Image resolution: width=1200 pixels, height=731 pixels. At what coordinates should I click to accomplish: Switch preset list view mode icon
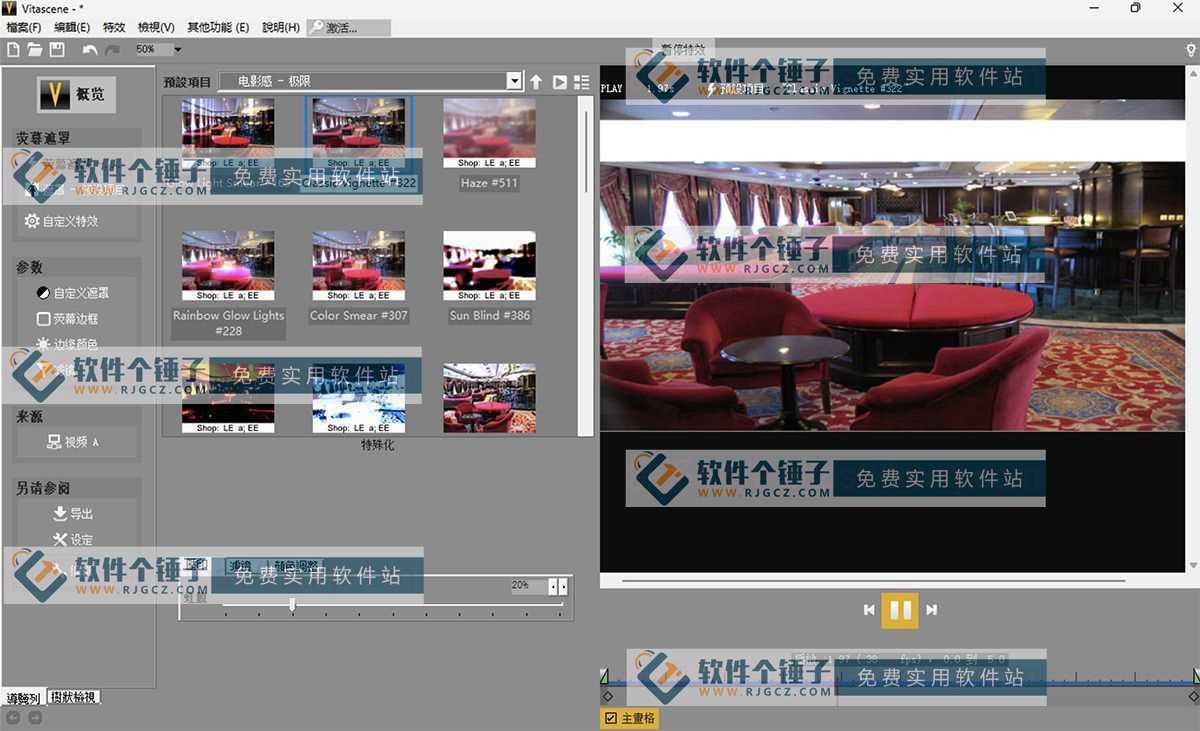coord(581,82)
